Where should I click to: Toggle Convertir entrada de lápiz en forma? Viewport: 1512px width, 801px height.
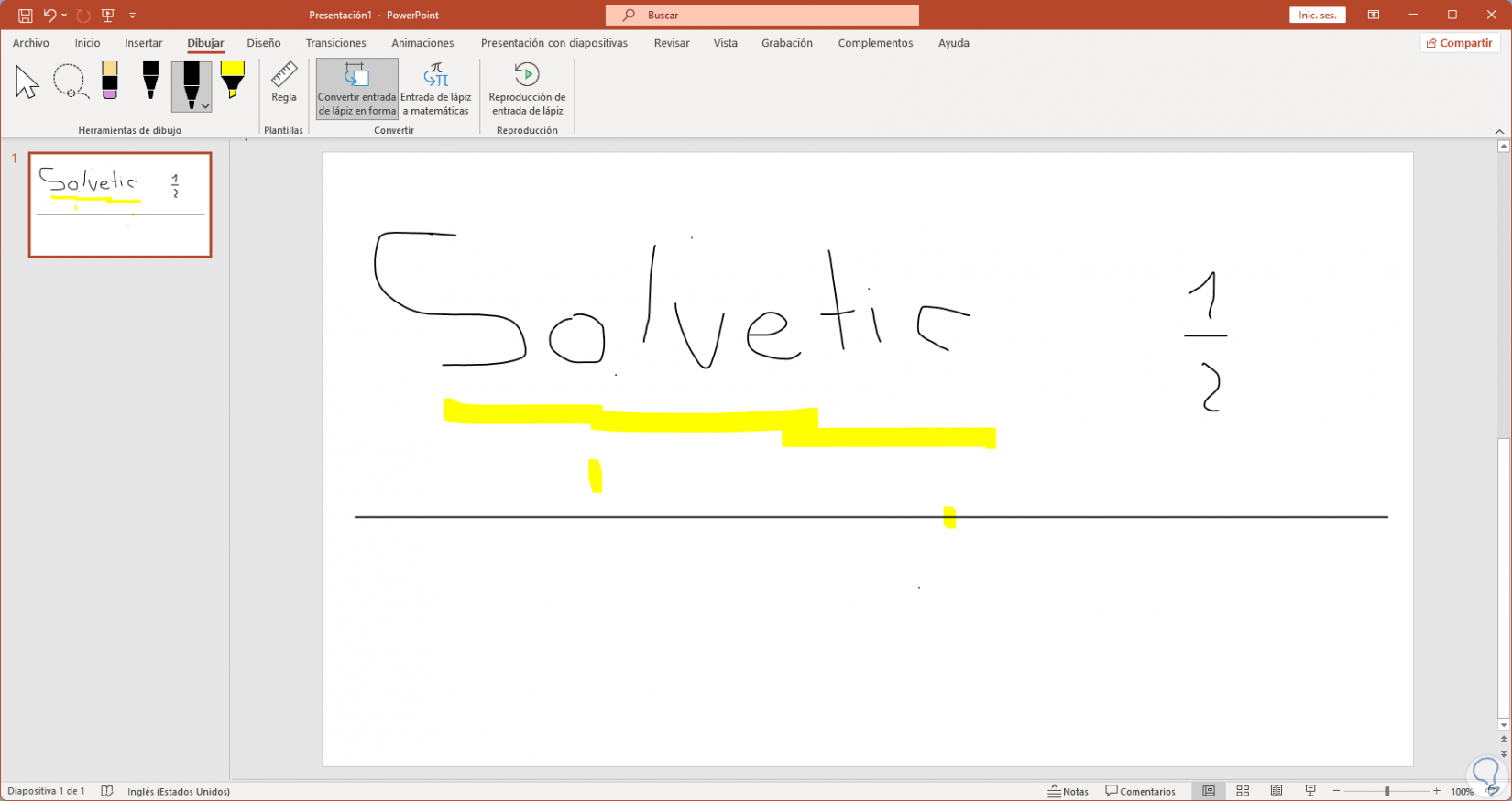[x=357, y=89]
